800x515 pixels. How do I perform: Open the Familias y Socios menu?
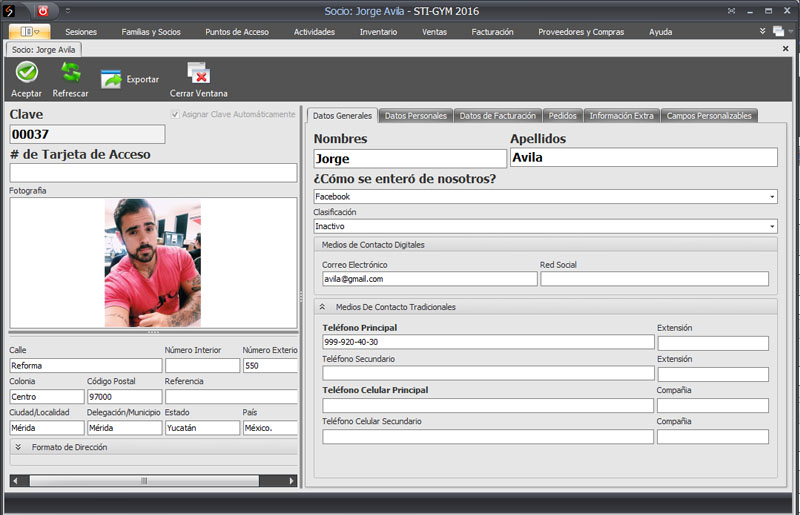coord(151,32)
